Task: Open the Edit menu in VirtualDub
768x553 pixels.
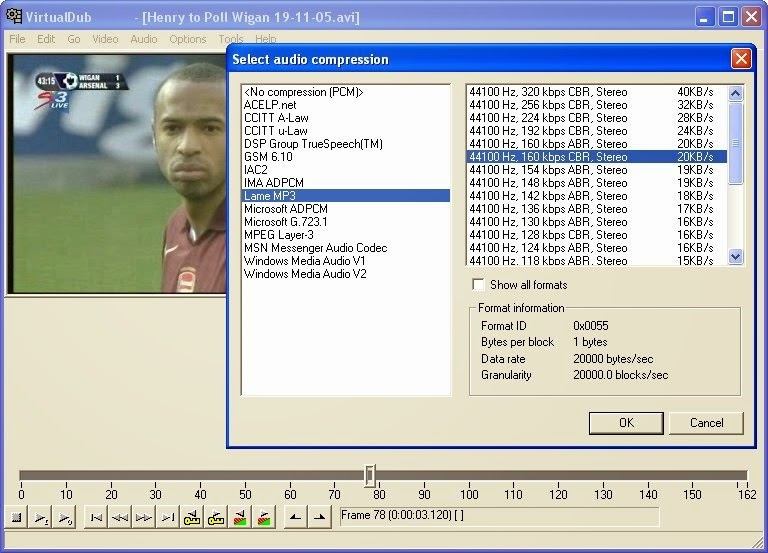Action: point(46,39)
